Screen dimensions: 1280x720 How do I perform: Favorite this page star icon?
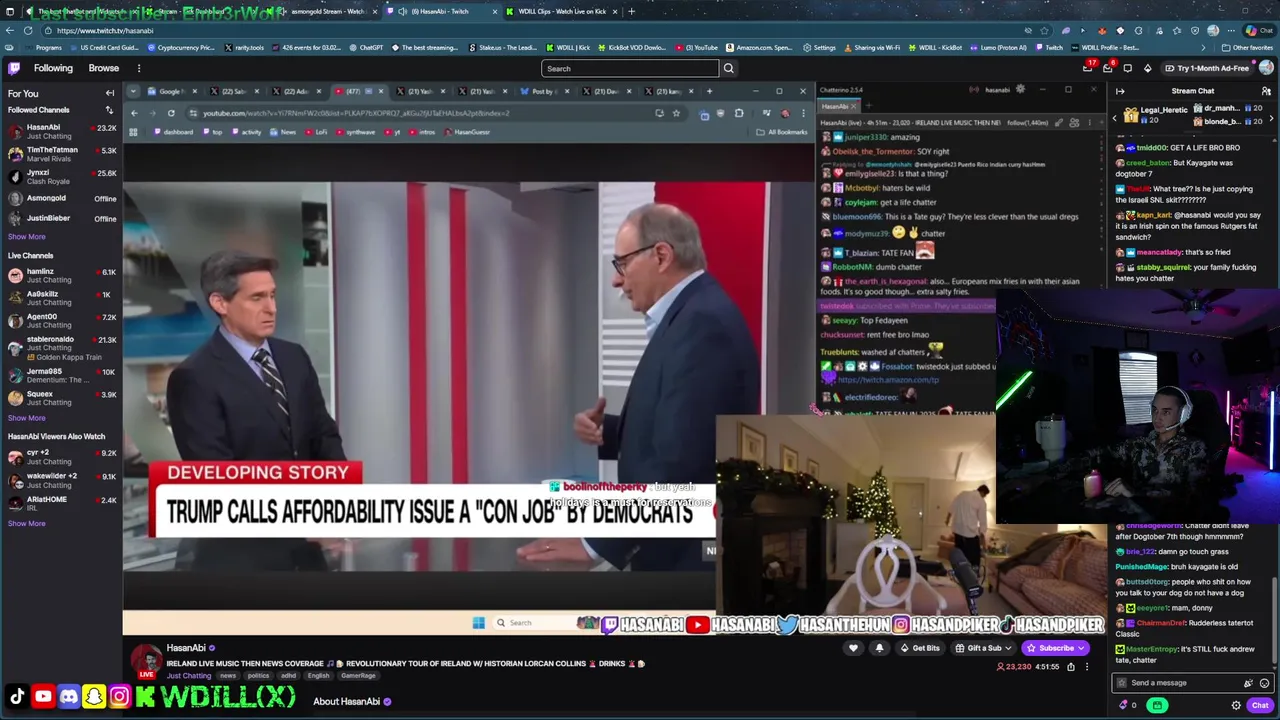pyautogui.click(x=1046, y=30)
